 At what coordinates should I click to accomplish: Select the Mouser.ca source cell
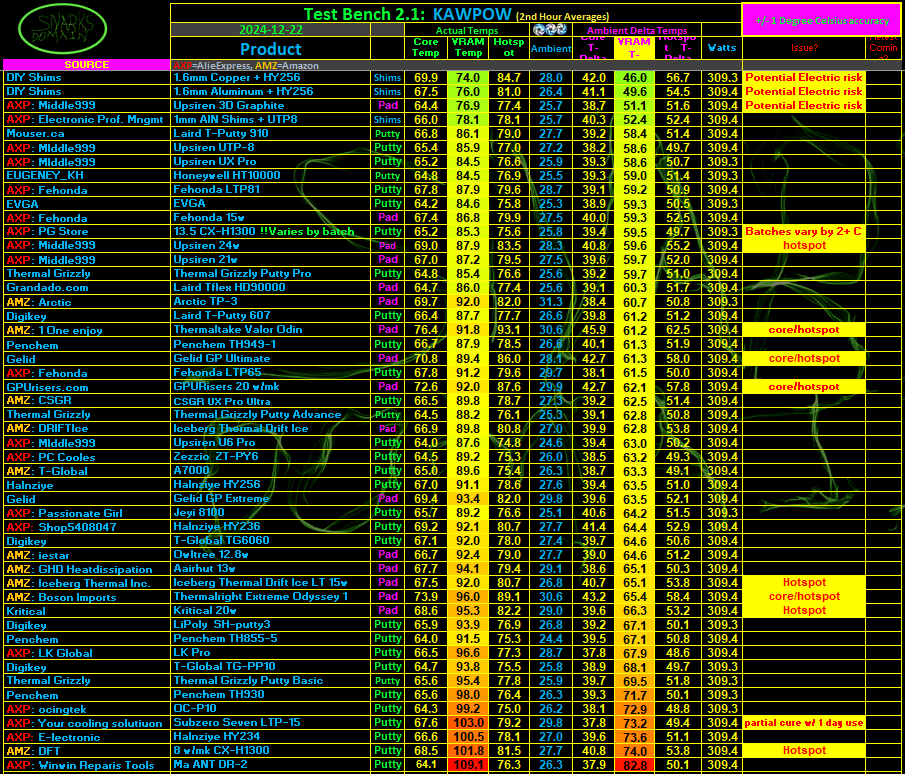(87, 133)
